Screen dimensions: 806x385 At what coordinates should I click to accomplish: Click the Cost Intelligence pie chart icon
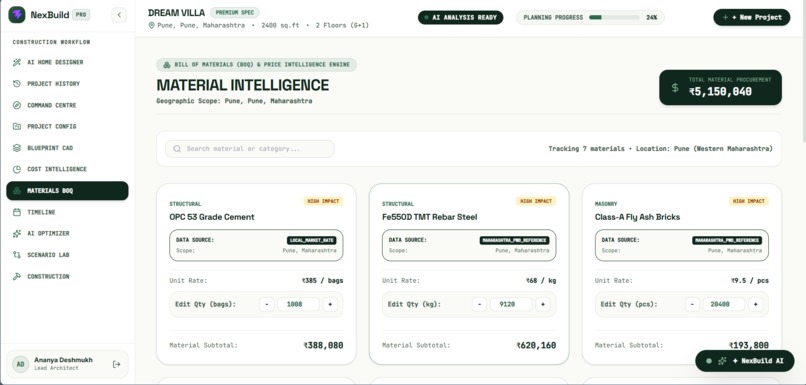(17, 169)
